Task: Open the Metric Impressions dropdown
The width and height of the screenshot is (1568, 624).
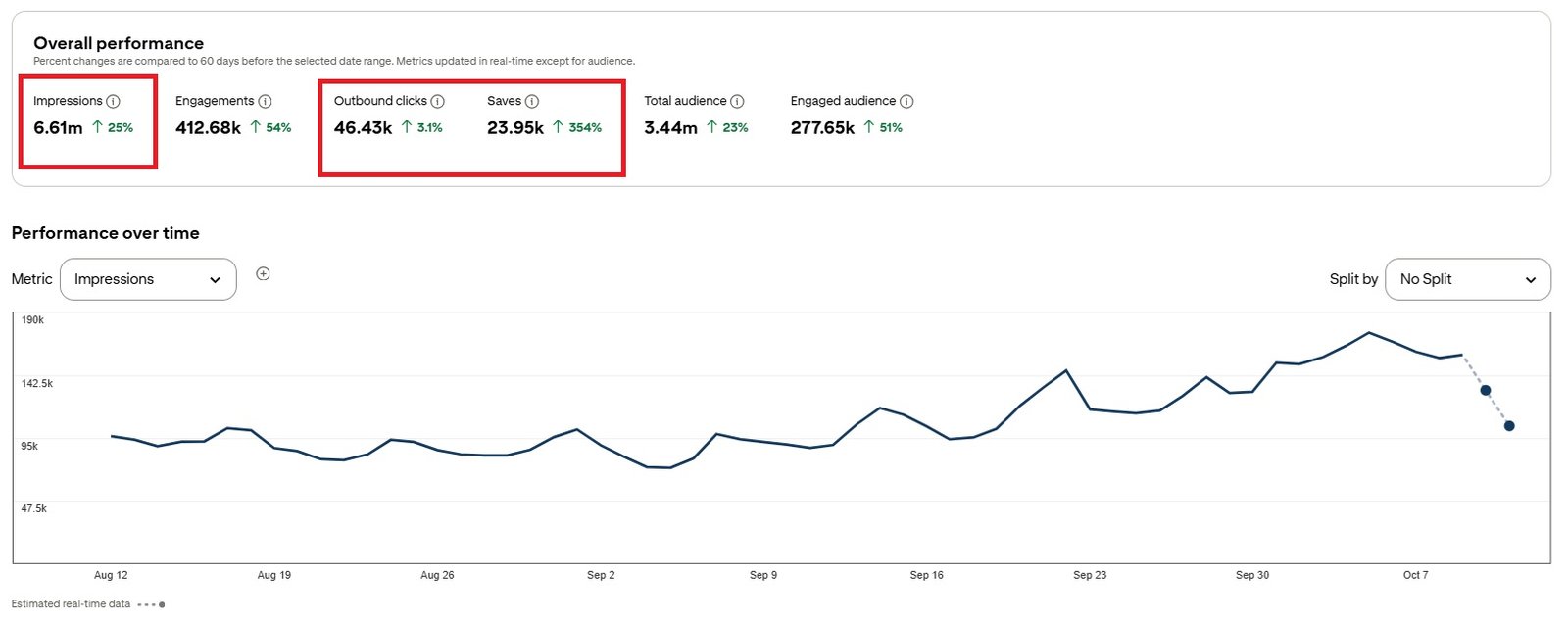Action: coord(148,279)
